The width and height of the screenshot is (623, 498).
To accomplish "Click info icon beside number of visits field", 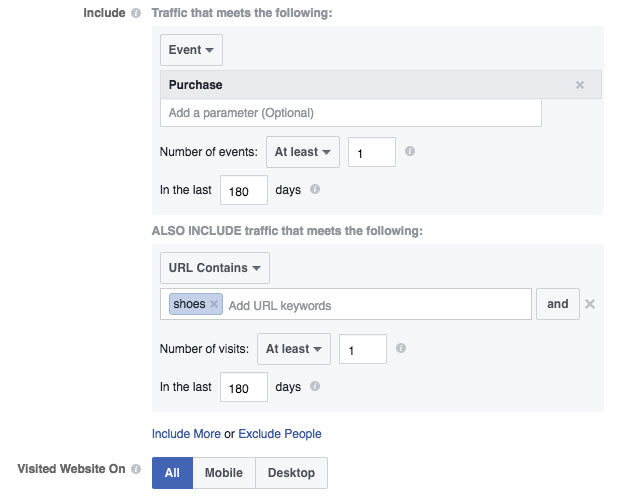I will point(400,348).
